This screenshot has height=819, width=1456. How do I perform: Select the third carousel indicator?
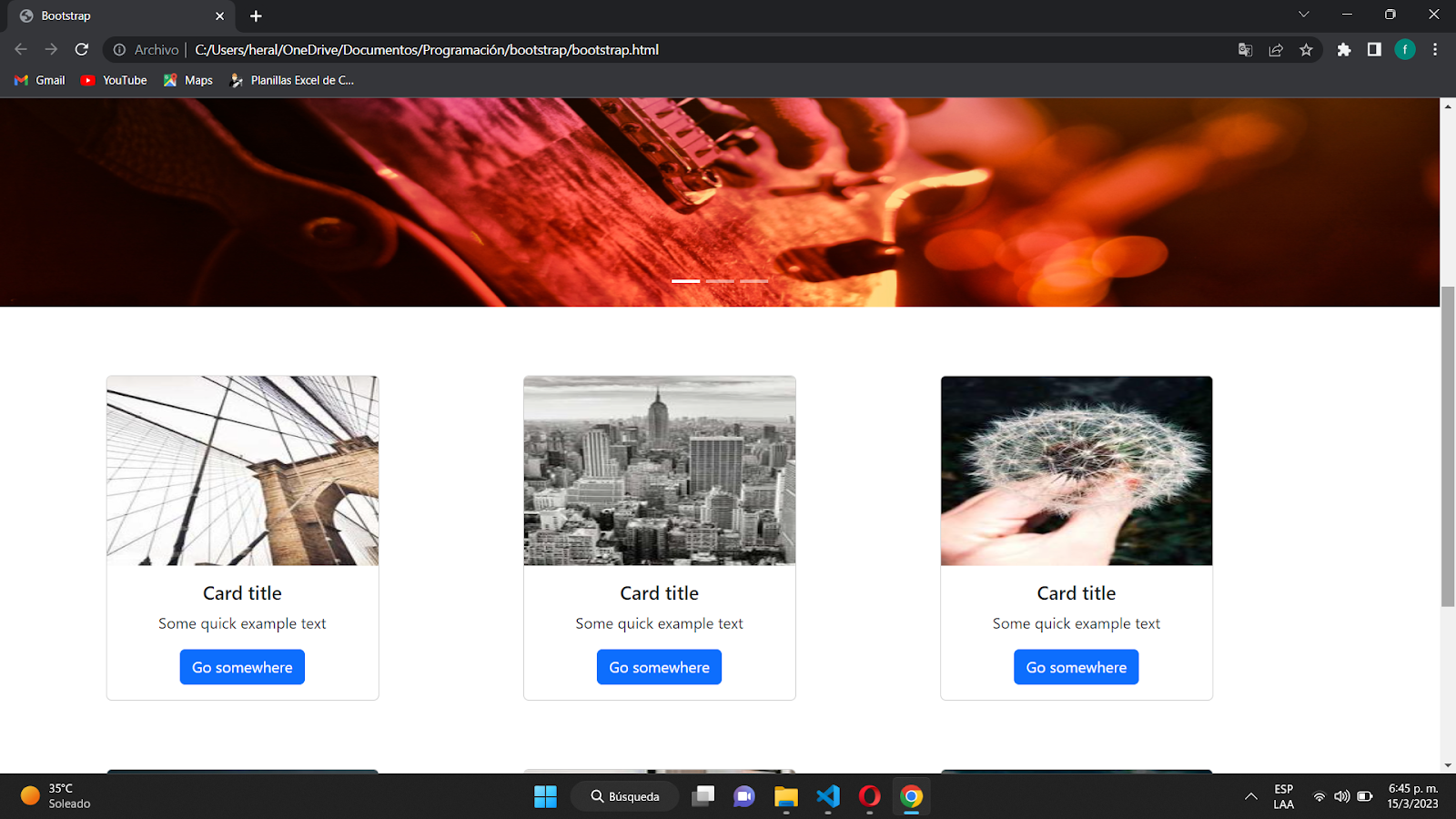pos(753,281)
